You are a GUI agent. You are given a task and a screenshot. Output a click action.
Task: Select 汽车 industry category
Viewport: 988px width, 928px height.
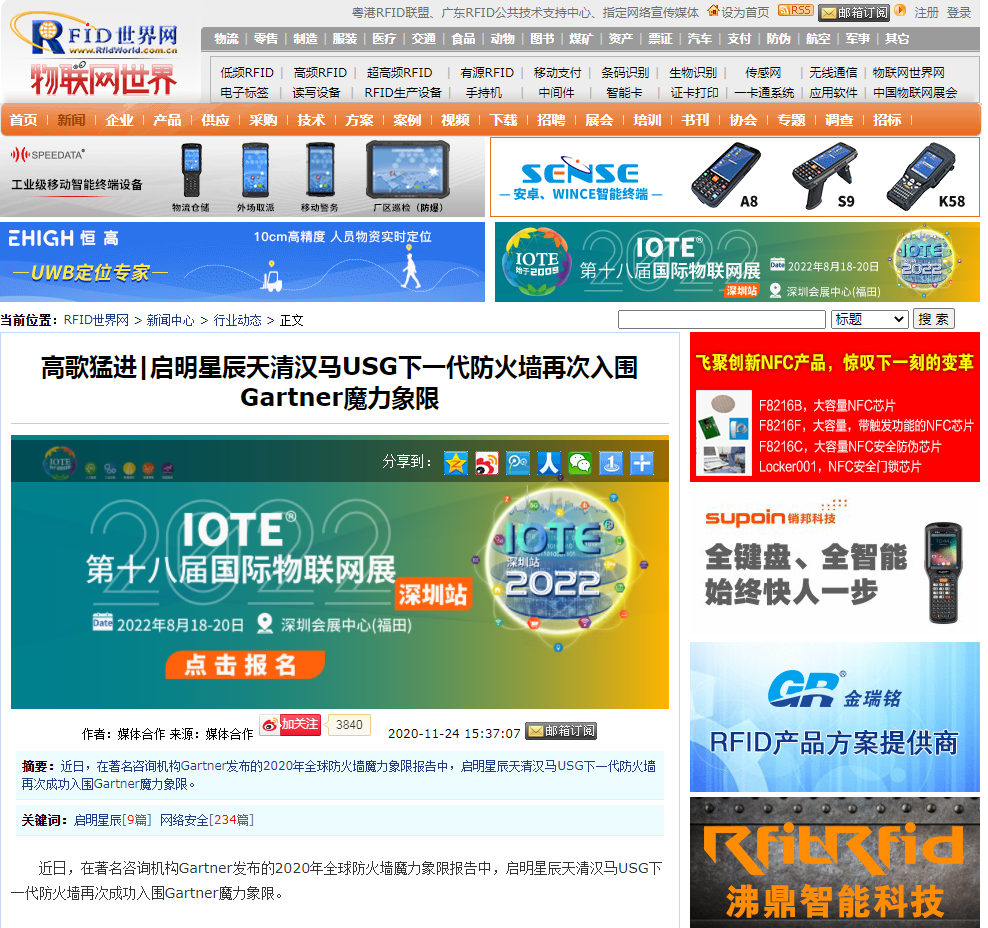699,39
